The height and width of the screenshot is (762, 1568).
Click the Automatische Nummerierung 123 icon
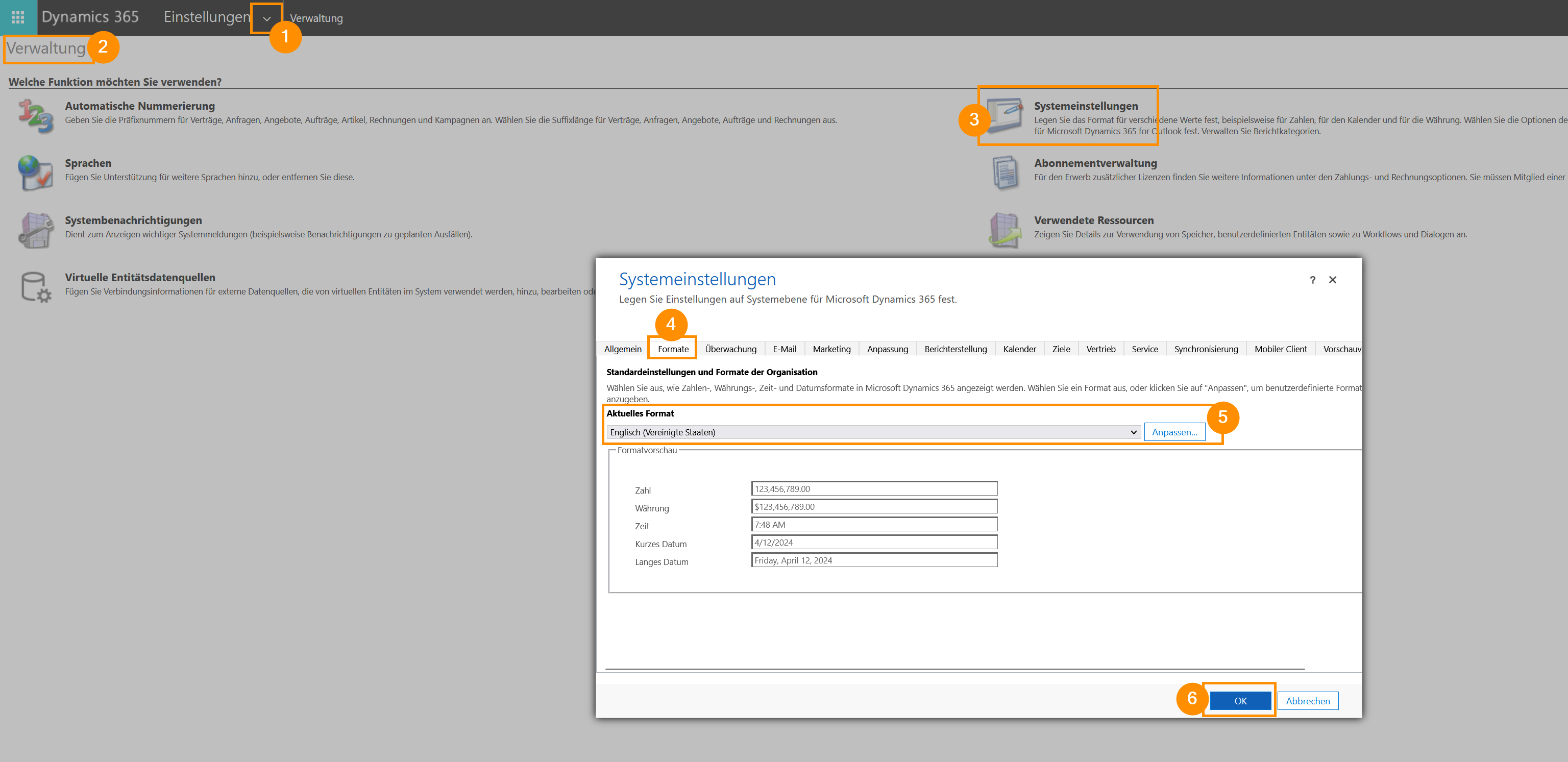35,116
